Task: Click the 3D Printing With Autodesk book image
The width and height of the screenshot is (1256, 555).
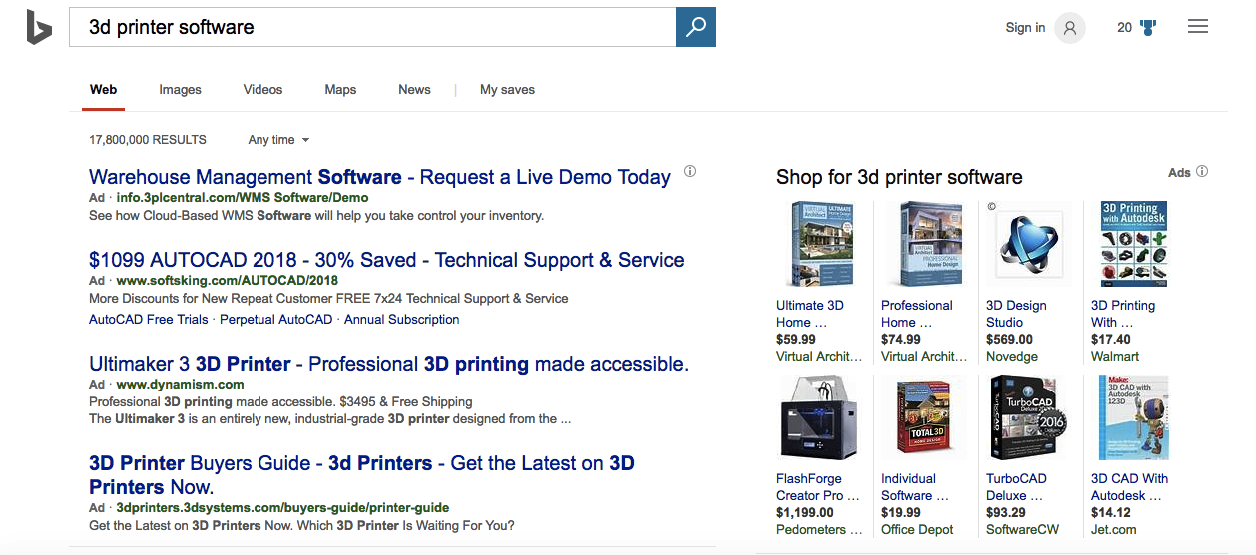Action: [1134, 245]
